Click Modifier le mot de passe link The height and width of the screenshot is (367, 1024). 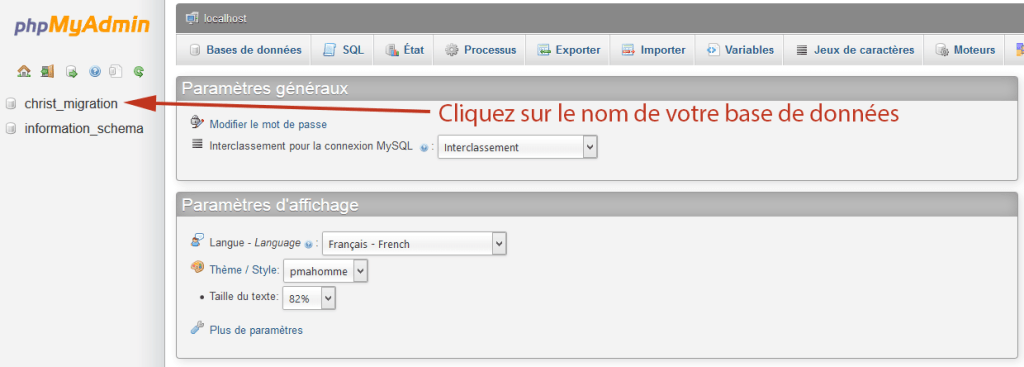pyautogui.click(x=268, y=124)
